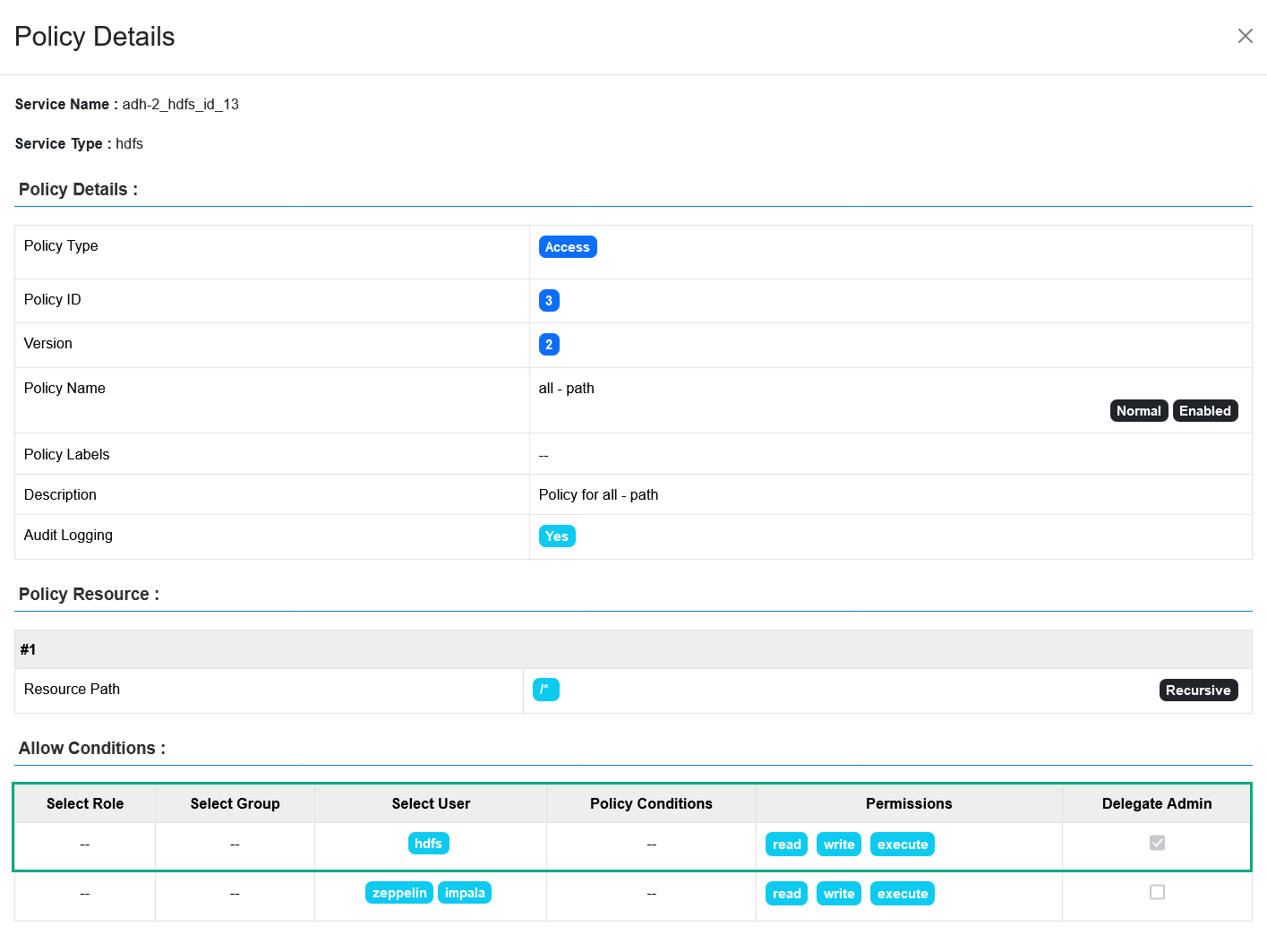Image resolution: width=1267 pixels, height=952 pixels.
Task: Click the Audit Logging Yes badge
Action: pyautogui.click(x=557, y=536)
